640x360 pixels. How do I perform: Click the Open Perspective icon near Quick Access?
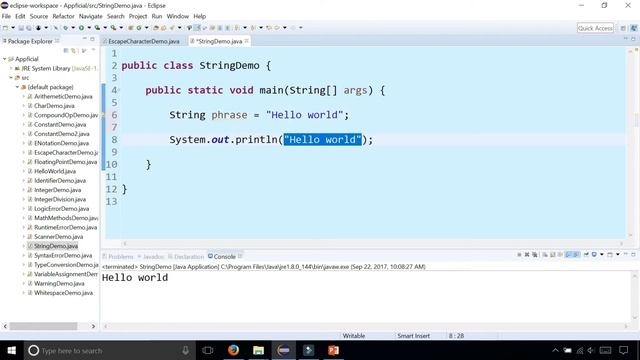(x=623, y=28)
